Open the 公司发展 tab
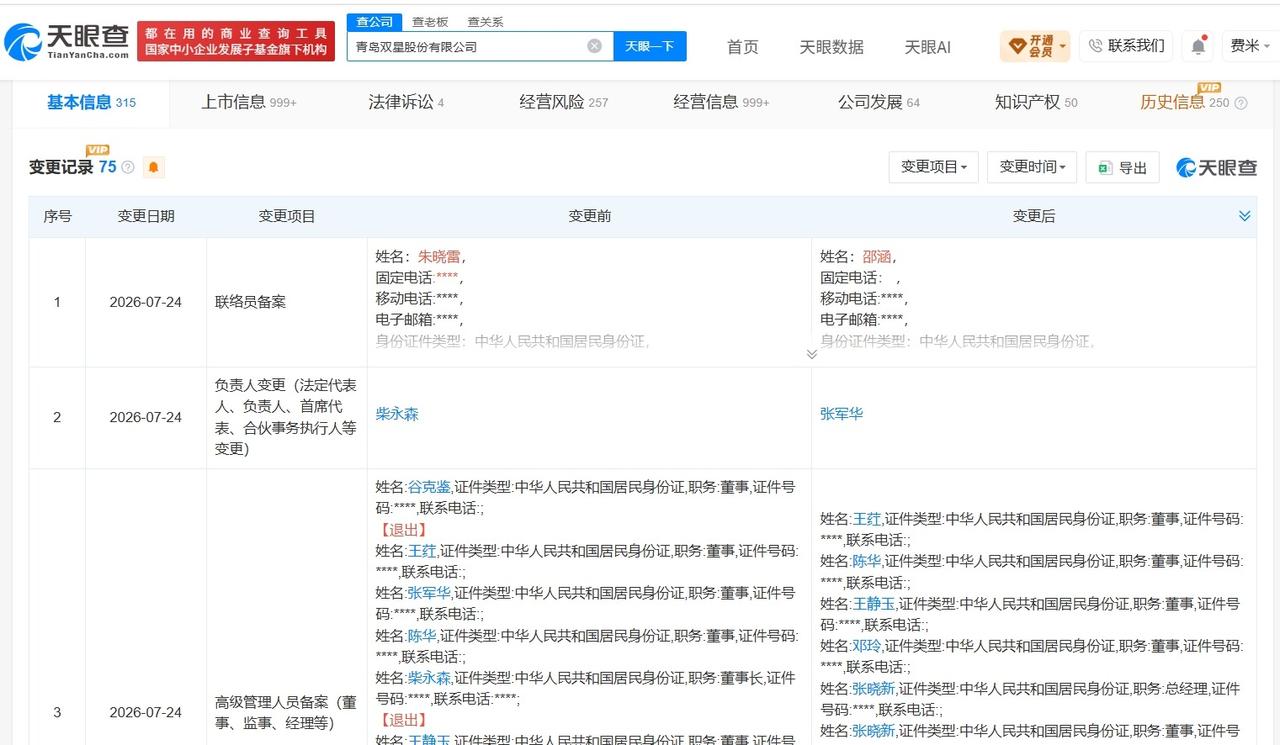Viewport: 1280px width, 745px height. 879,102
